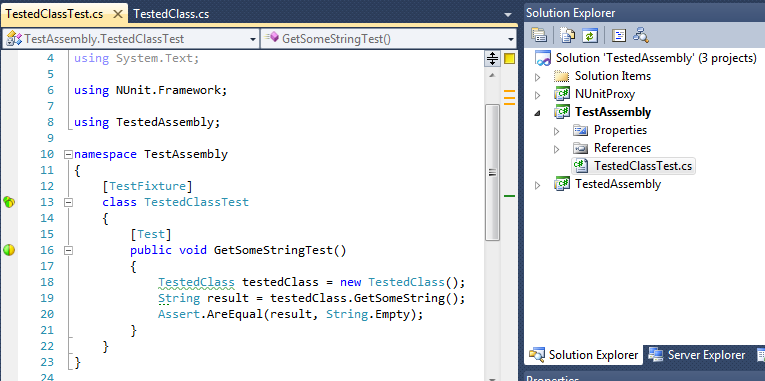This screenshot has height=381, width=765.
Task: Click the underlined TestedClass type on line 18
Action: [196, 282]
